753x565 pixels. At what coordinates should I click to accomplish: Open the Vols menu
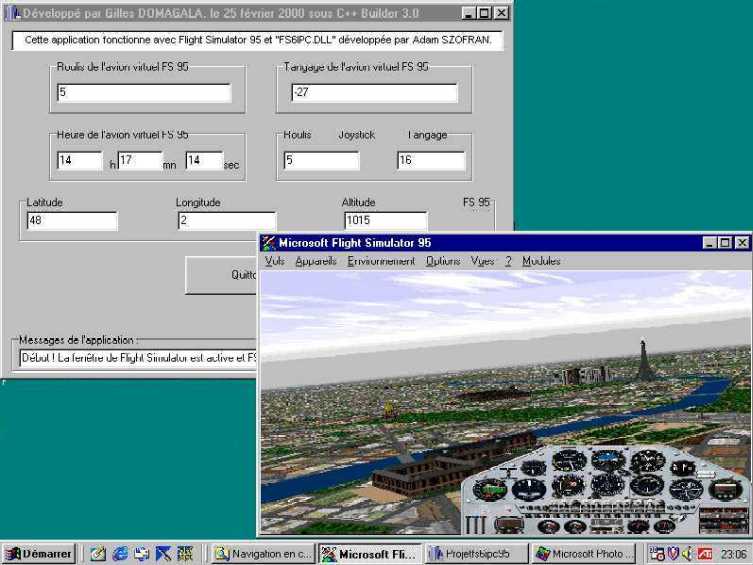point(275,261)
